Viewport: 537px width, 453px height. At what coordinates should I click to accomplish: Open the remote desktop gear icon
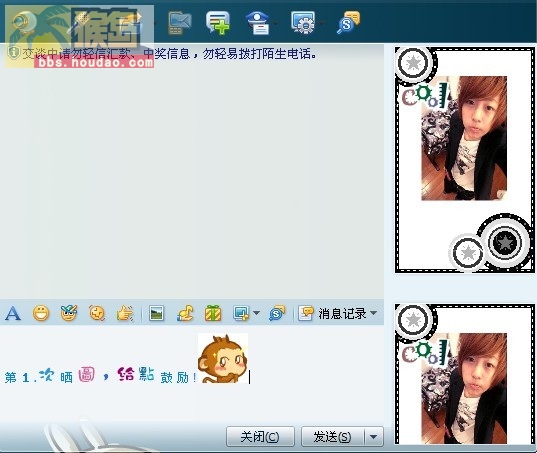tap(303, 23)
